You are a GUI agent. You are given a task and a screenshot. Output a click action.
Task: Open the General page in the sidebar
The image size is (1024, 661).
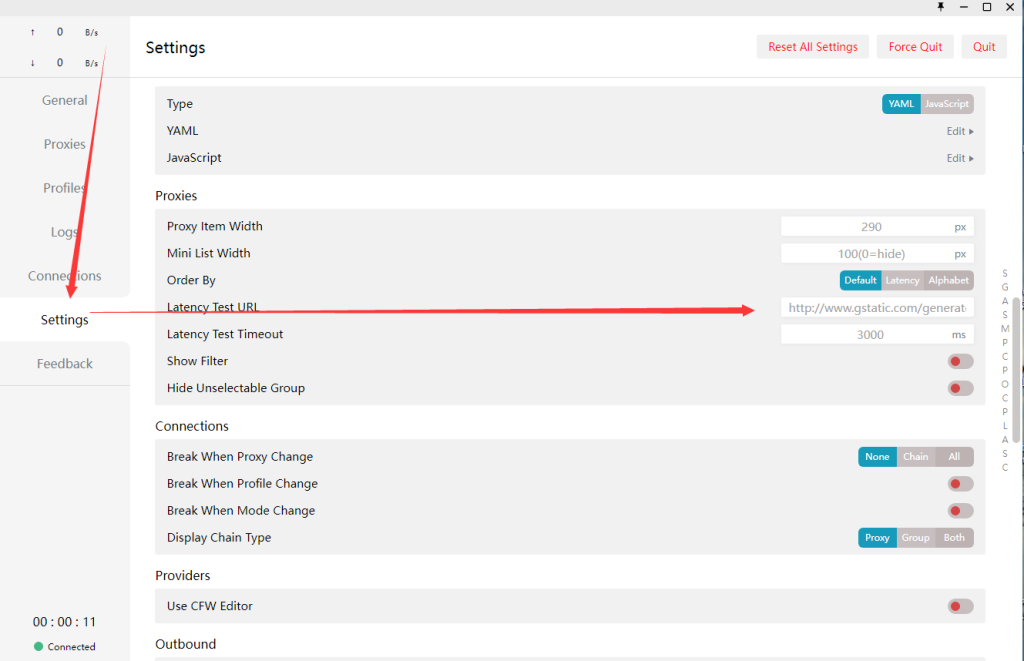tap(65, 100)
